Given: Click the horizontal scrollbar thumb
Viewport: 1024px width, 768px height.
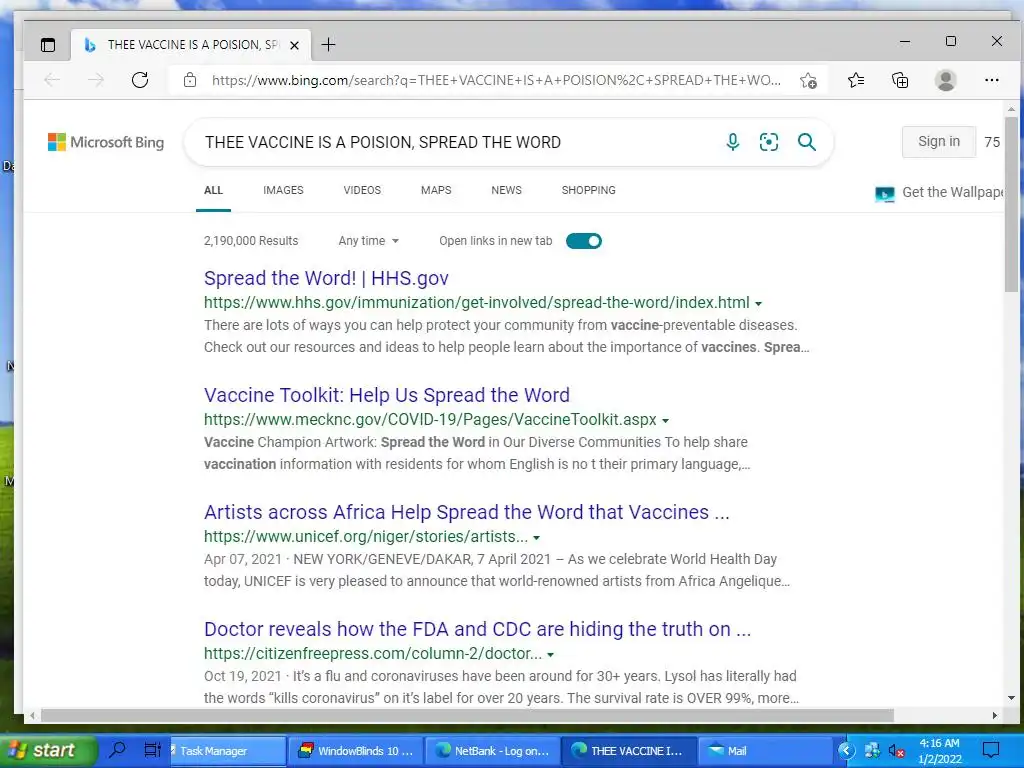Looking at the screenshot, I should pos(468,715).
